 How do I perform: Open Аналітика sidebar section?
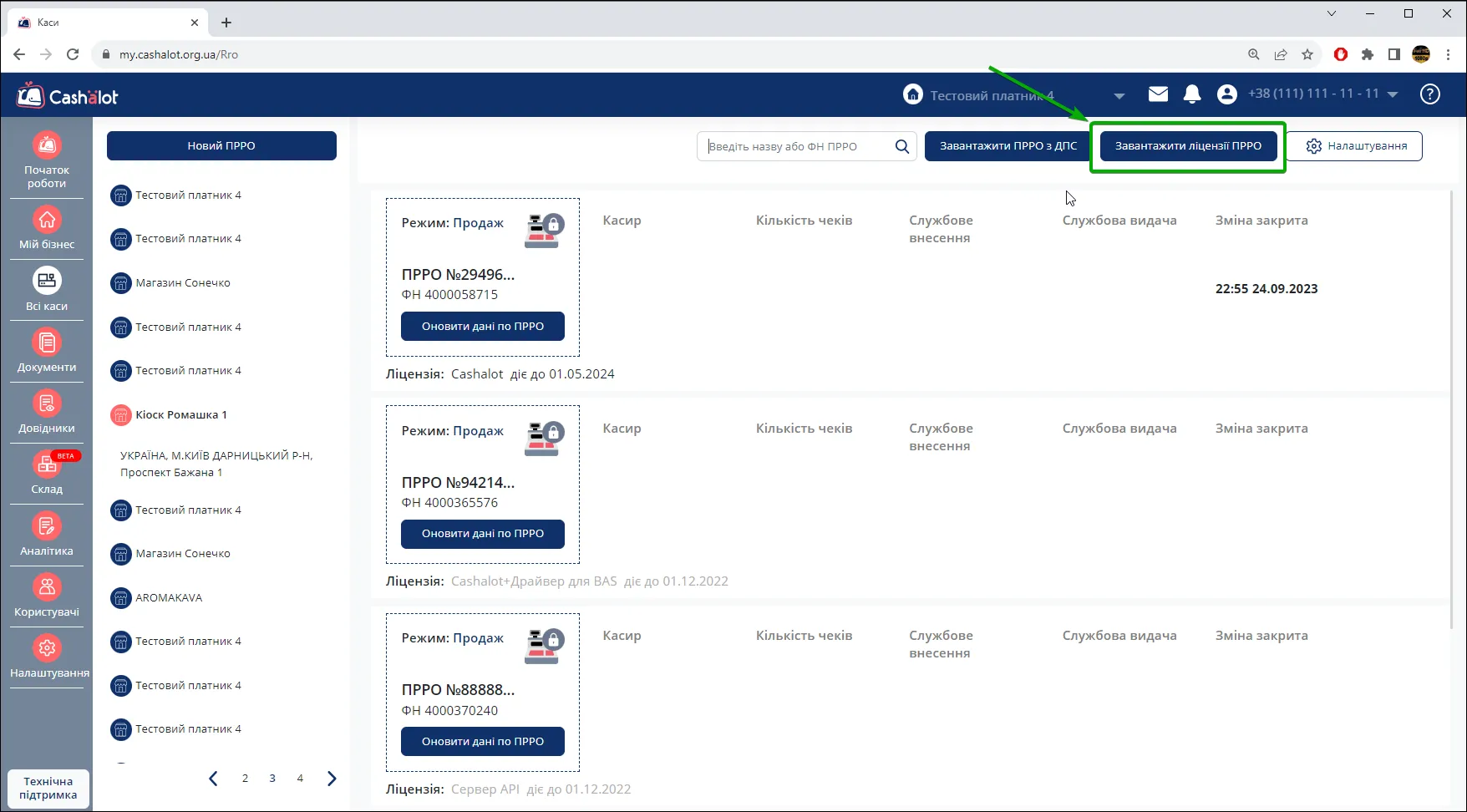[47, 535]
